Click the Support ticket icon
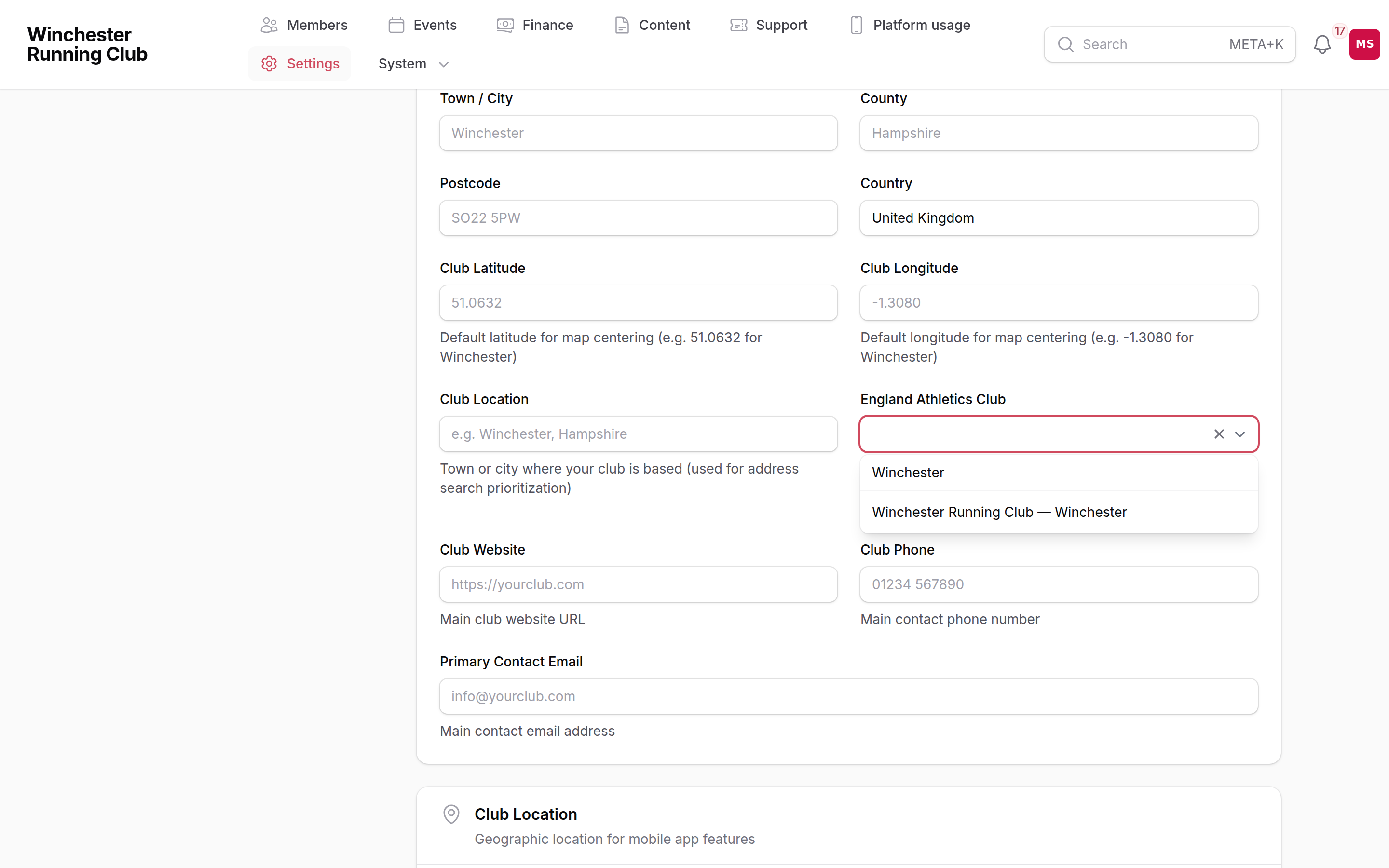Screen dimensions: 1389x868 click(739, 25)
